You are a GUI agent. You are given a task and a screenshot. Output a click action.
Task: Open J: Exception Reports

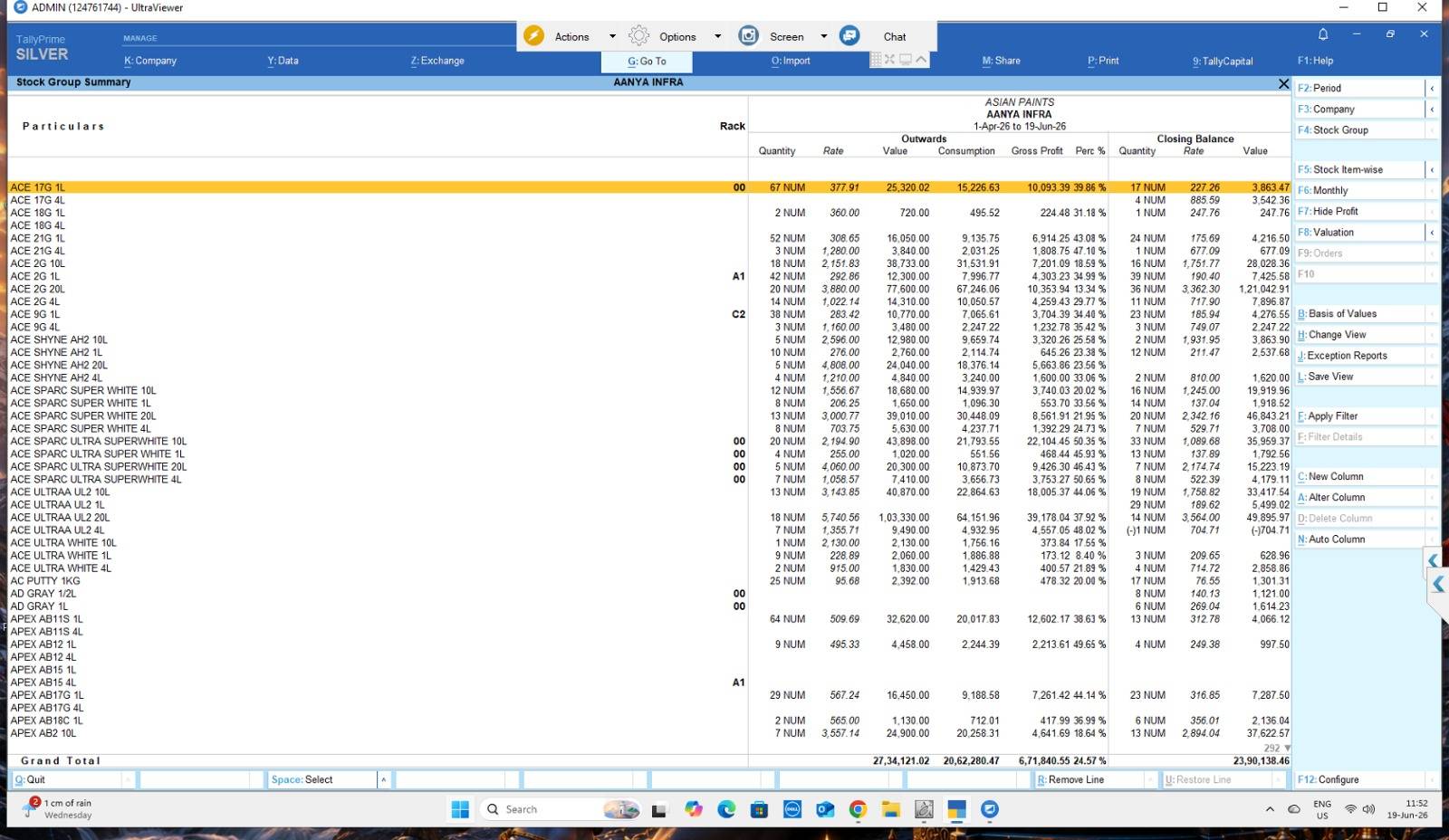pos(1359,355)
